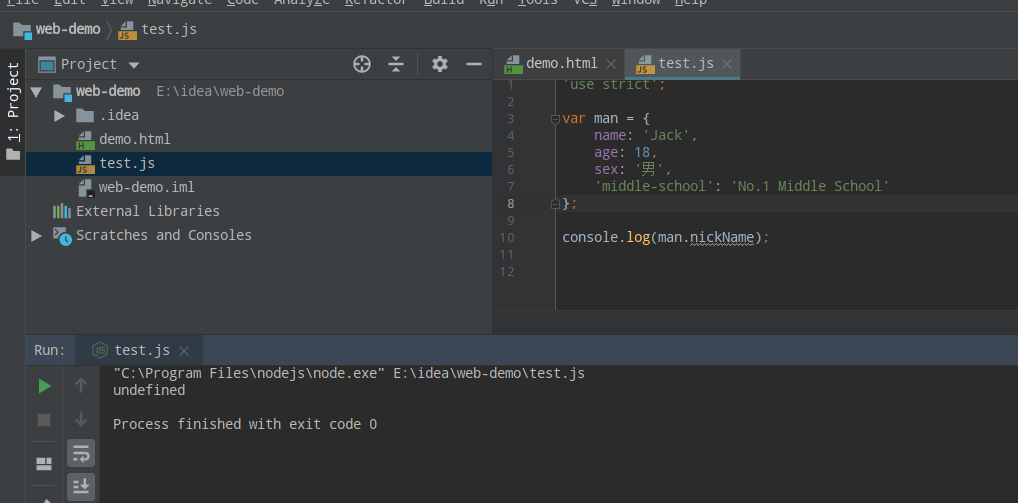This screenshot has height=503, width=1018.
Task: Open the Navigate menu
Action: pos(179,2)
